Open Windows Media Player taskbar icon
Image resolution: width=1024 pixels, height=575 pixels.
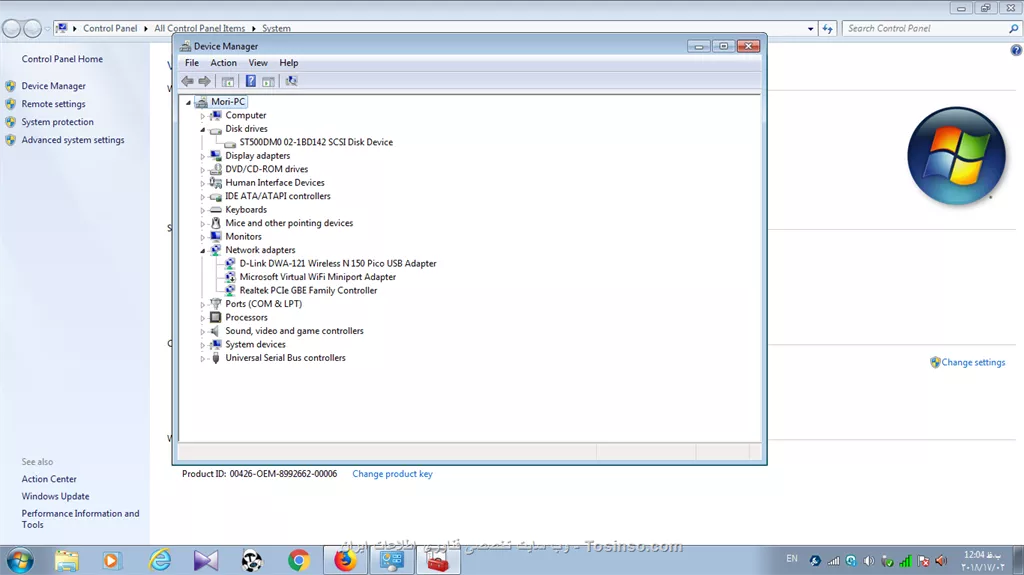[111, 561]
